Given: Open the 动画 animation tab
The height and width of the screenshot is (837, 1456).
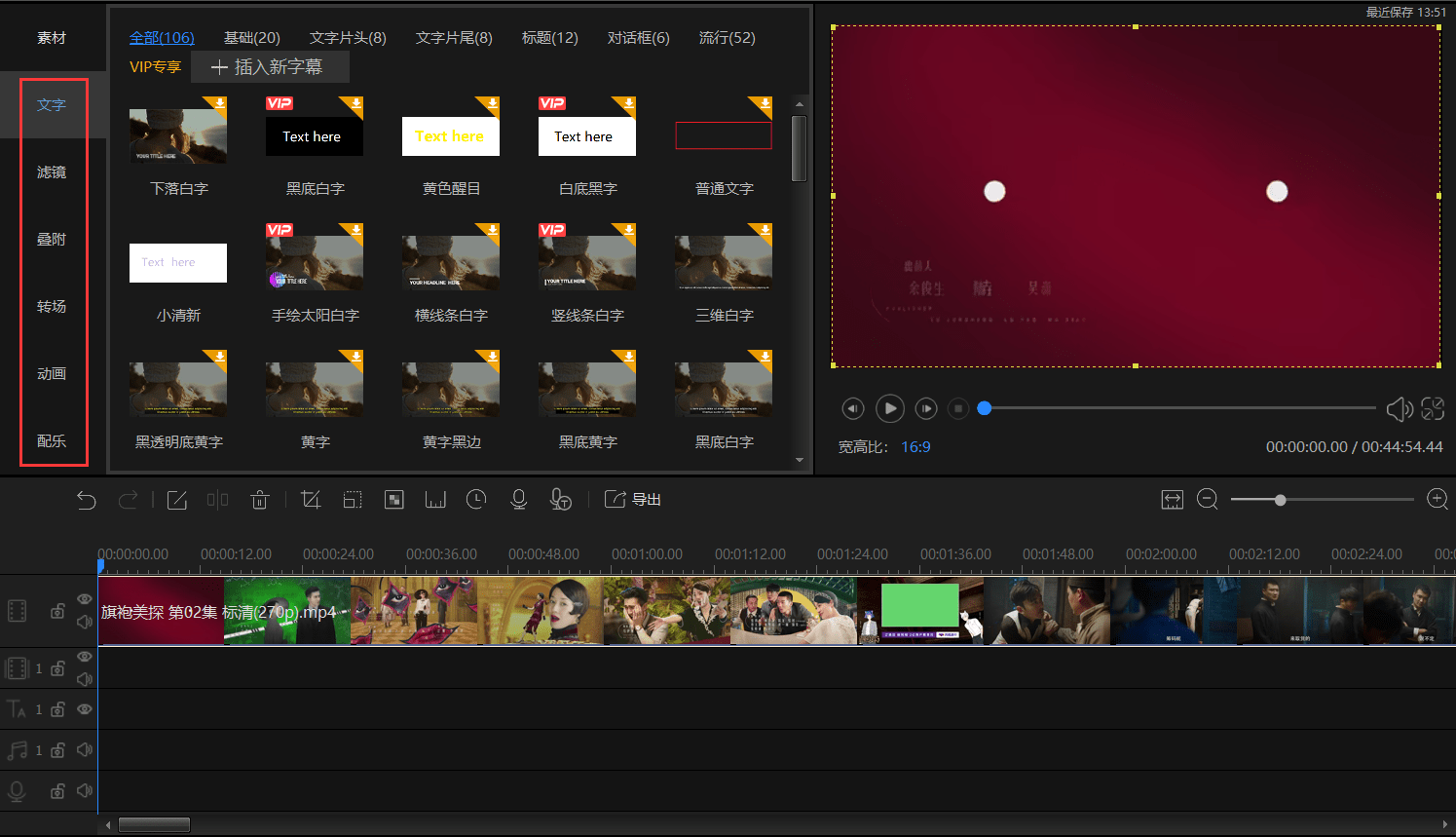Looking at the screenshot, I should (x=52, y=373).
